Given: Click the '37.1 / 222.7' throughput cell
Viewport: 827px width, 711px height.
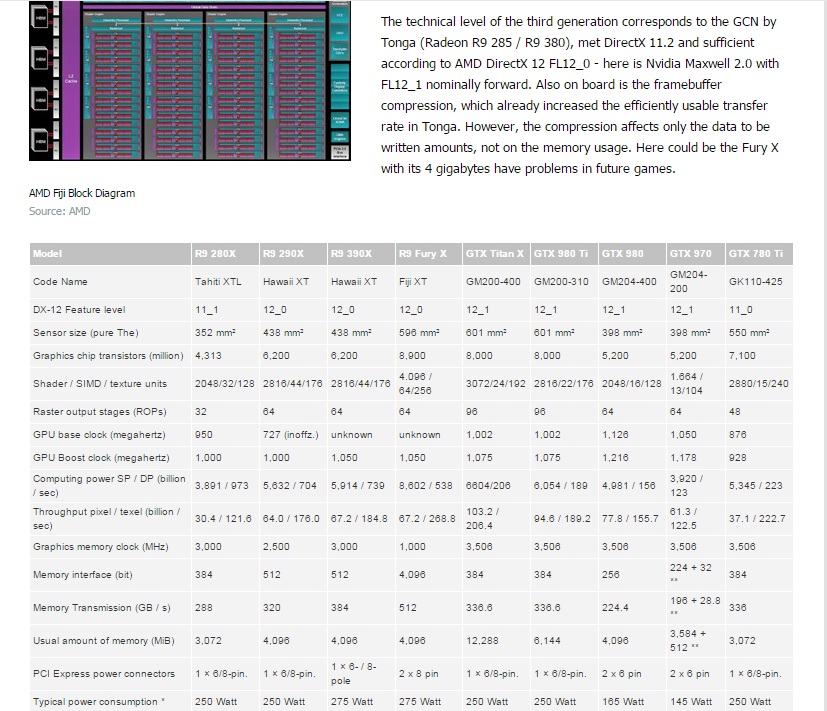Looking at the screenshot, I should [757, 519].
